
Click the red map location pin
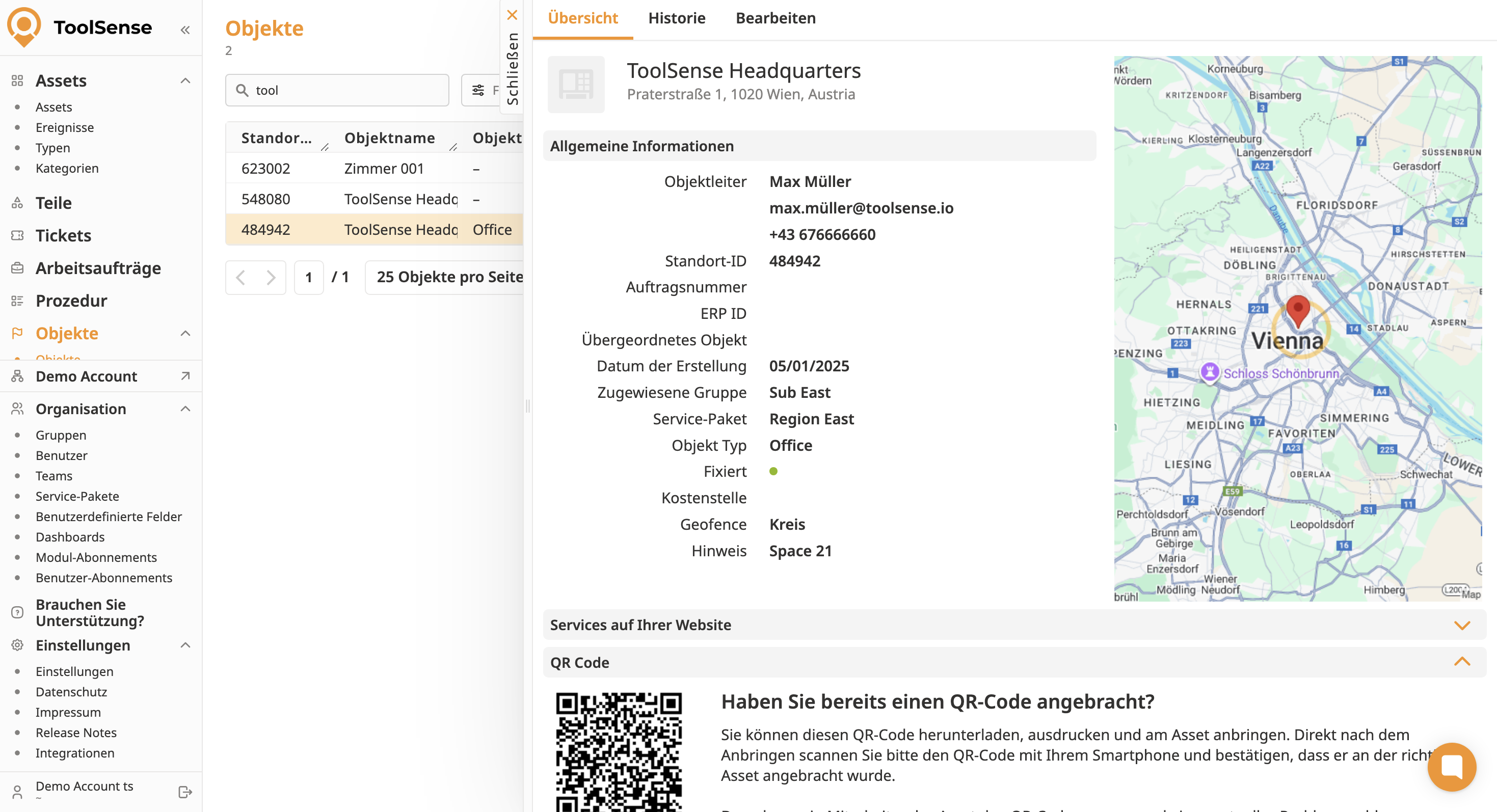tap(1298, 310)
